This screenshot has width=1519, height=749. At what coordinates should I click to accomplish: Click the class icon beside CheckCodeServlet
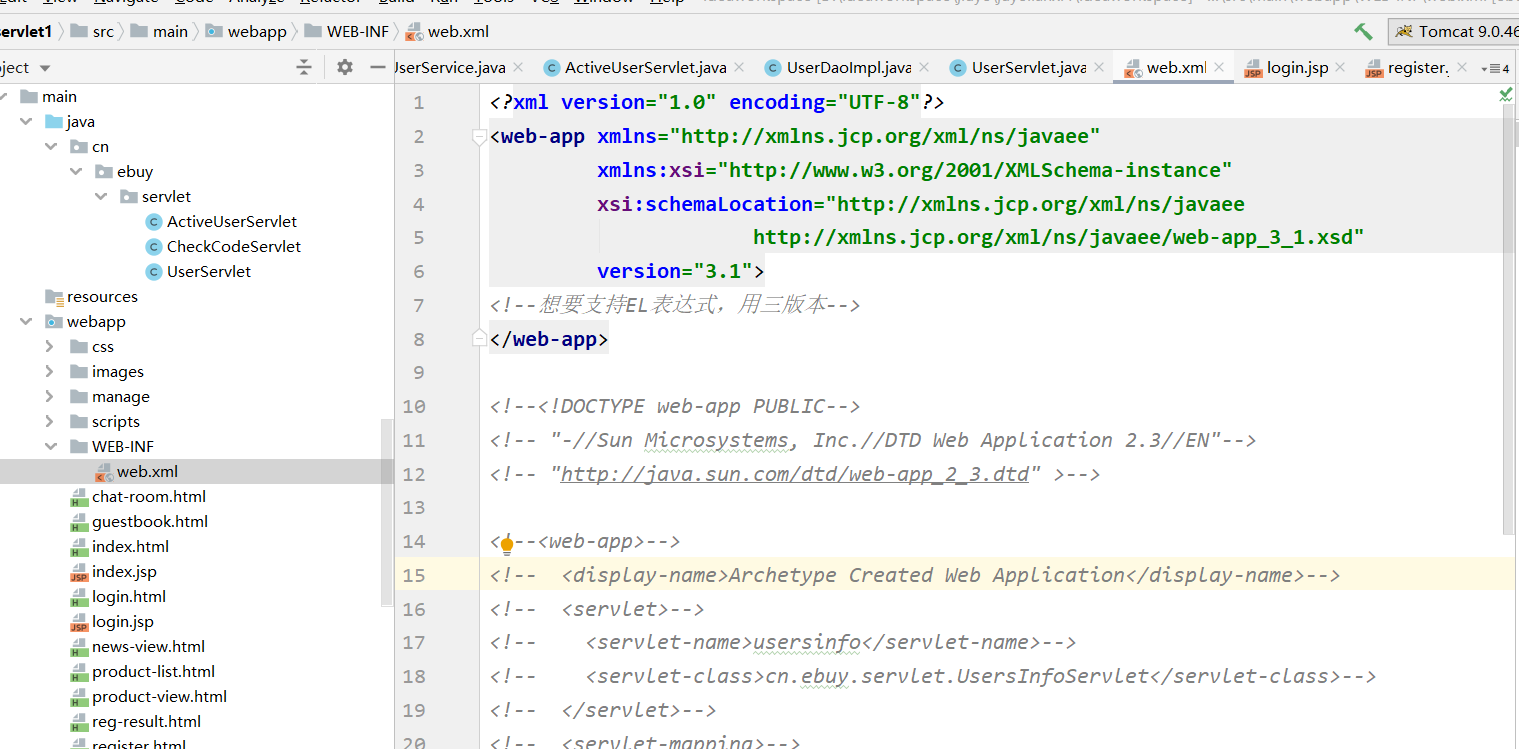153,247
